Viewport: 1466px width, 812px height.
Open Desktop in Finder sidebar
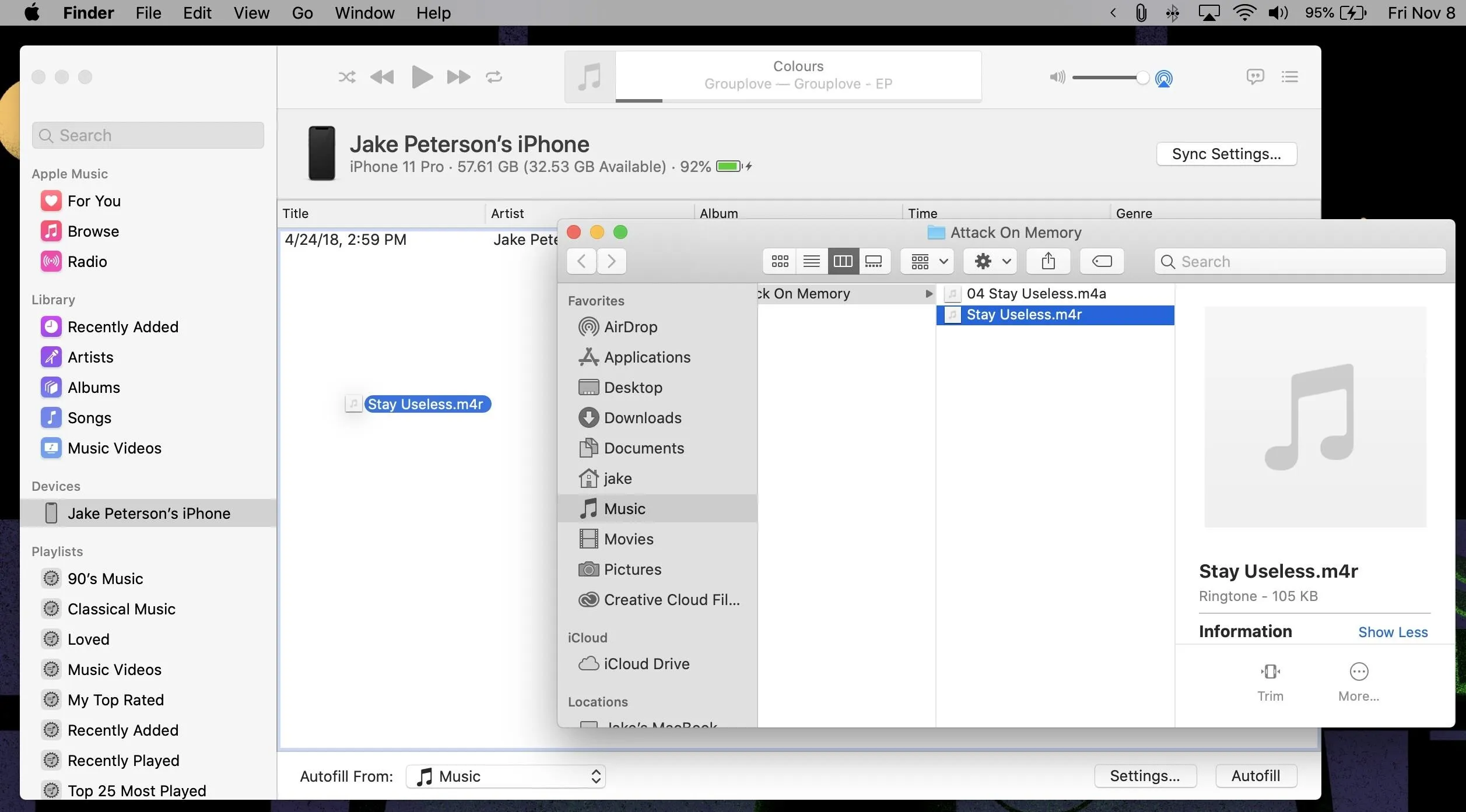(620, 388)
